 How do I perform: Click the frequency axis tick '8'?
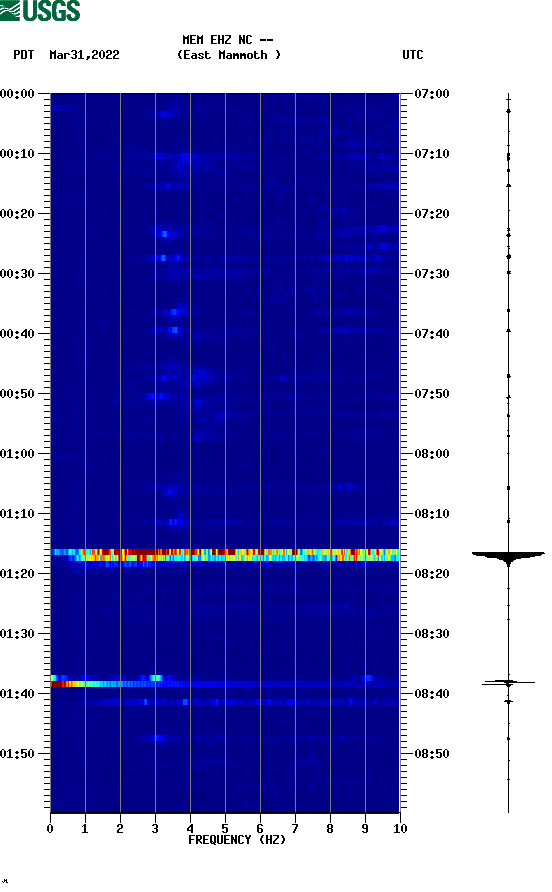click(x=330, y=829)
